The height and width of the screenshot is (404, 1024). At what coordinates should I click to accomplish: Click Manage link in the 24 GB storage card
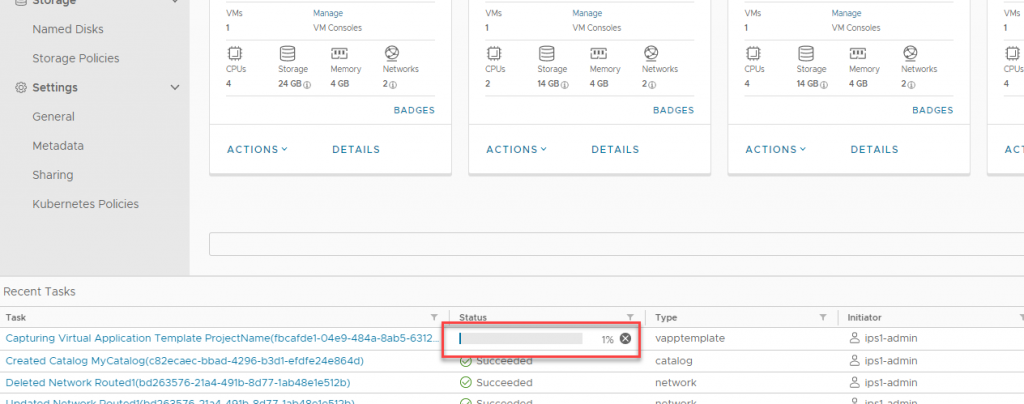click(x=328, y=13)
